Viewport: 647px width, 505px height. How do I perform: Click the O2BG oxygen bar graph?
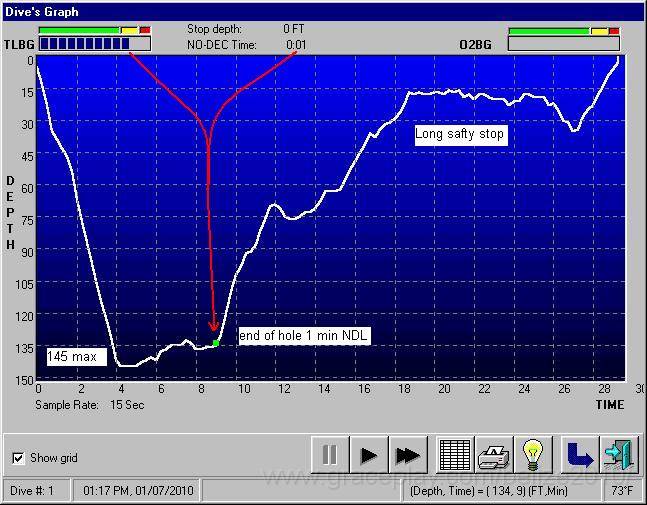tap(563, 44)
